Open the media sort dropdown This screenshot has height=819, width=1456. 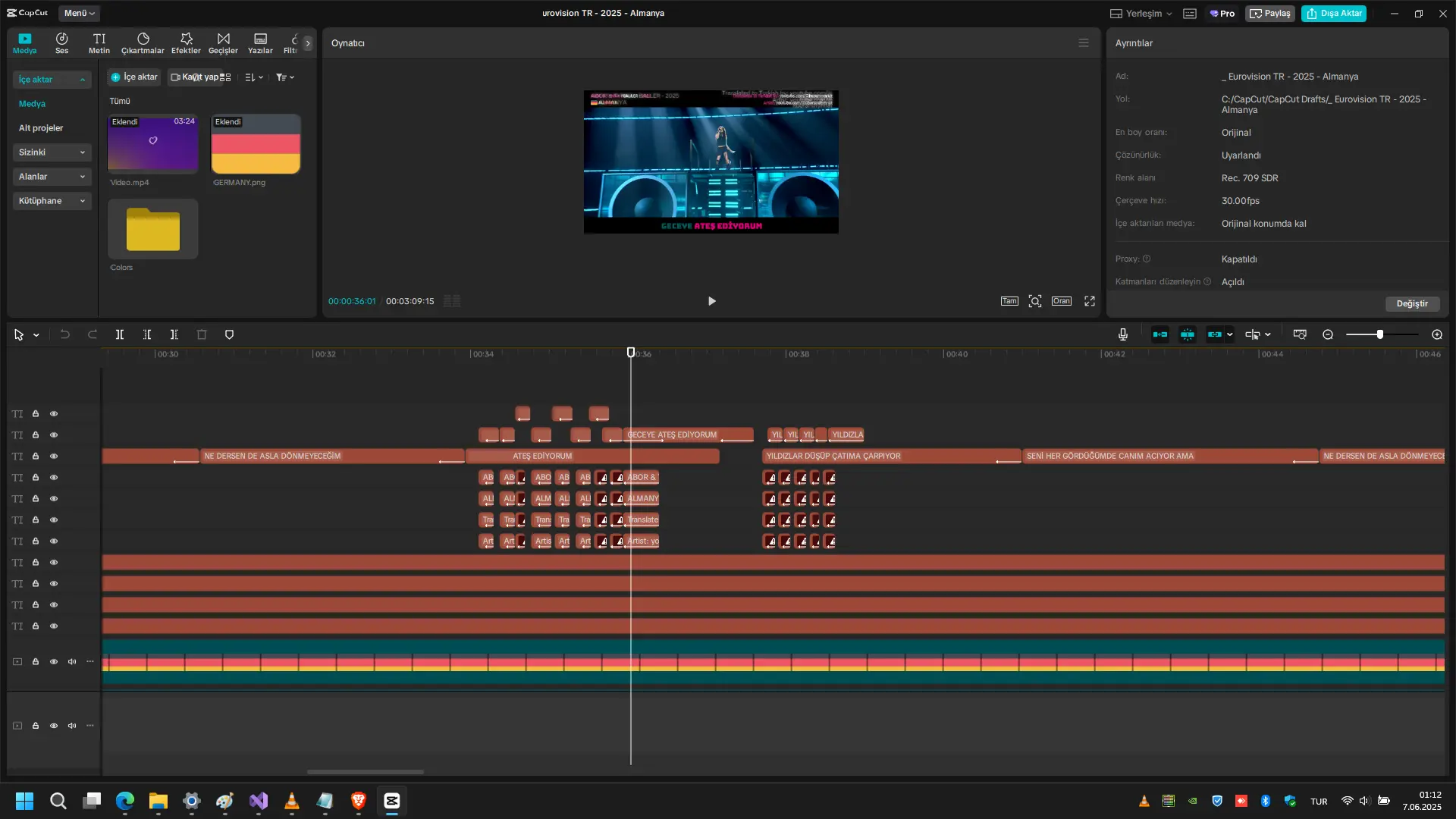[254, 77]
